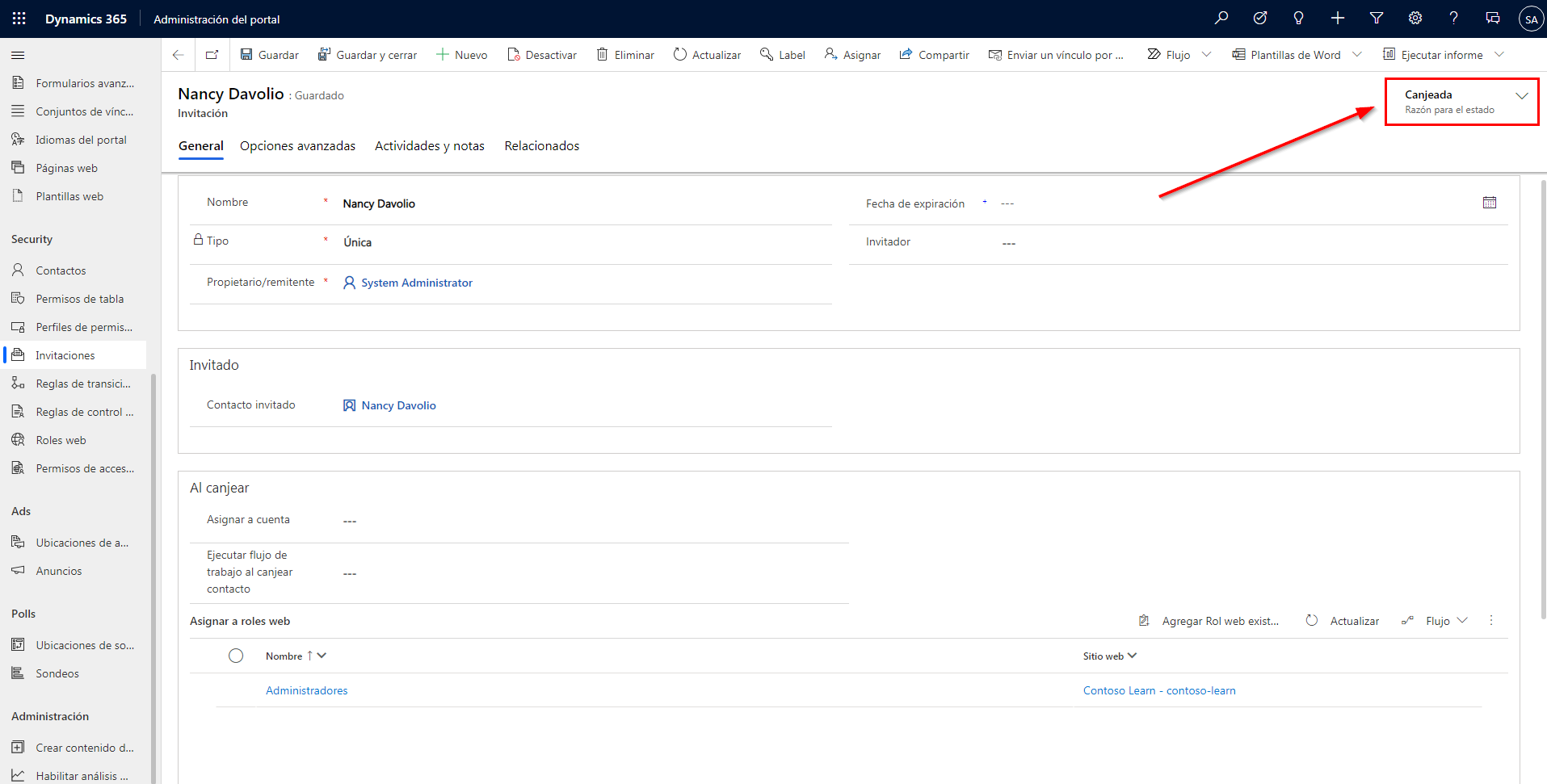
Task: Open the more commands ellipsis in the subgrid
Action: [1491, 620]
